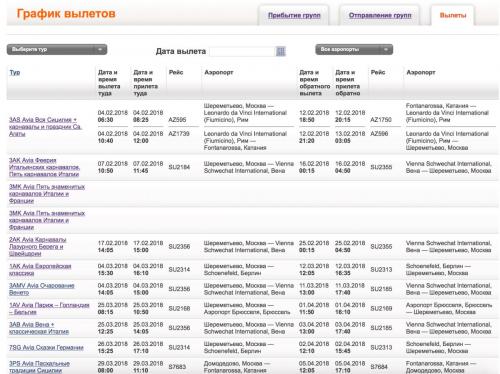This screenshot has height=374, width=500.
Task: Sort by the 'Тур' column header link
Action: [x=15, y=72]
